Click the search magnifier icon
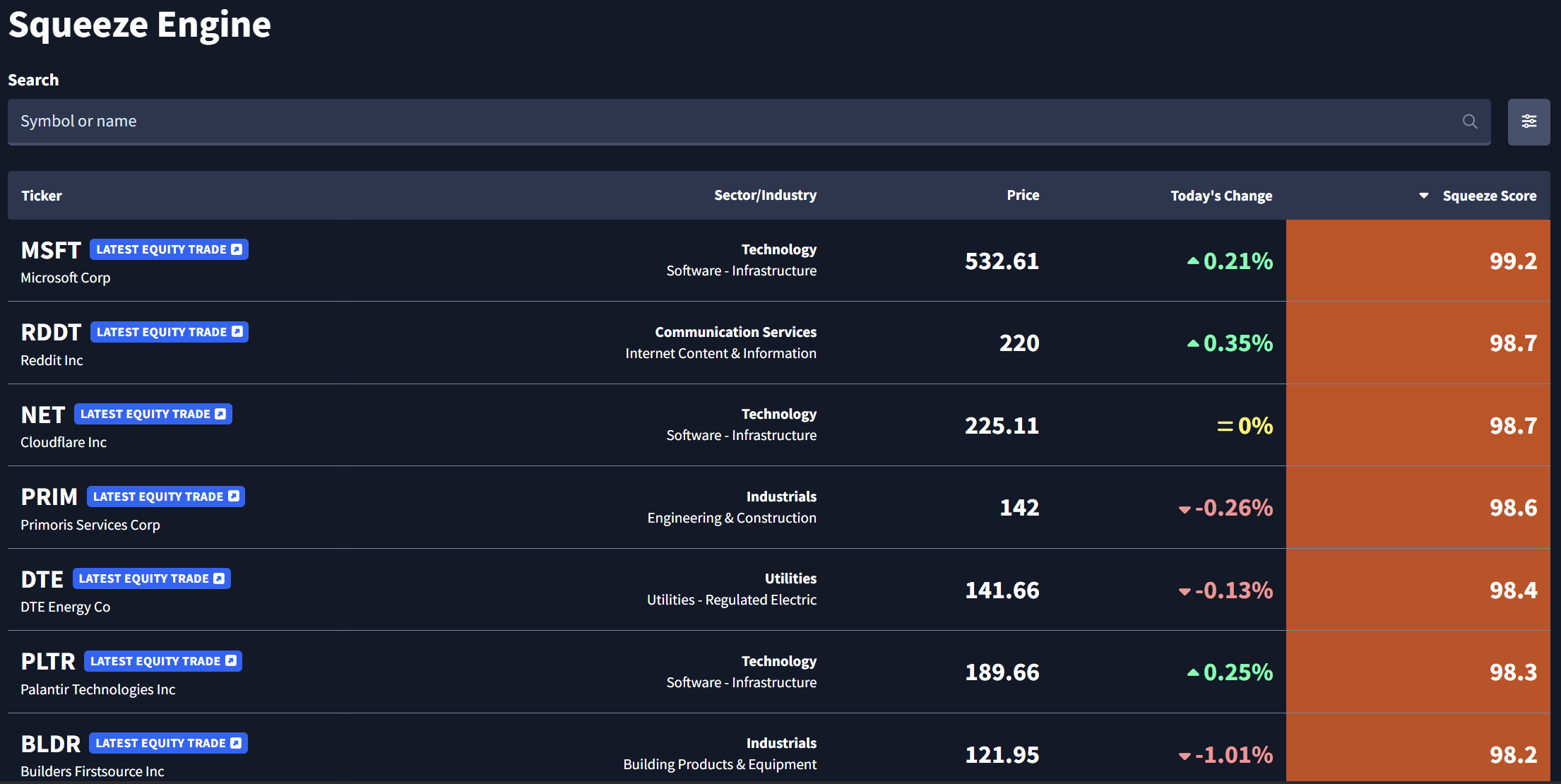The image size is (1561, 784). click(x=1469, y=121)
